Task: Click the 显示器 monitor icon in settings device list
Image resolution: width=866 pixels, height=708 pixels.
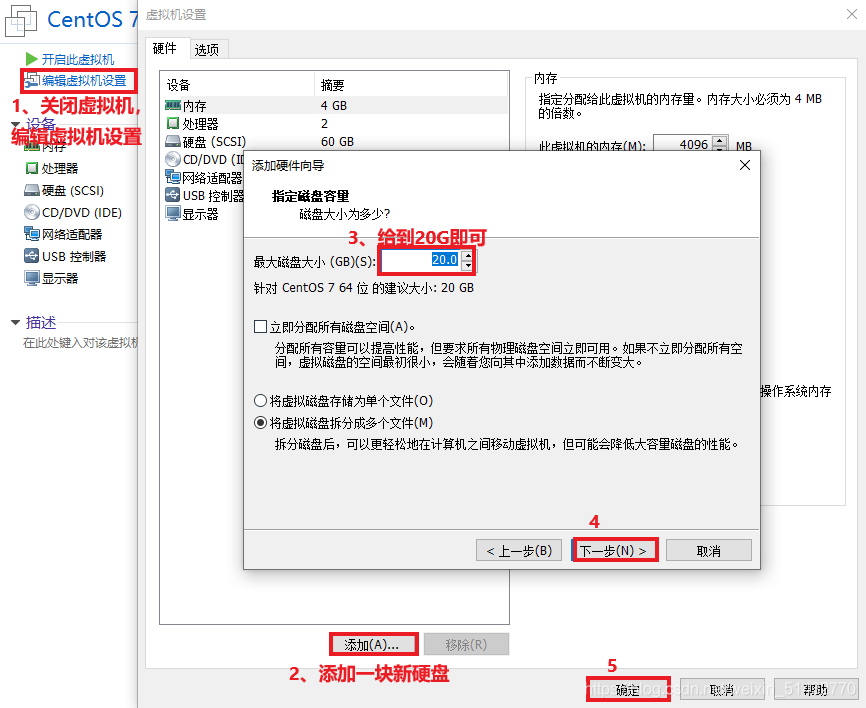Action: click(x=173, y=214)
